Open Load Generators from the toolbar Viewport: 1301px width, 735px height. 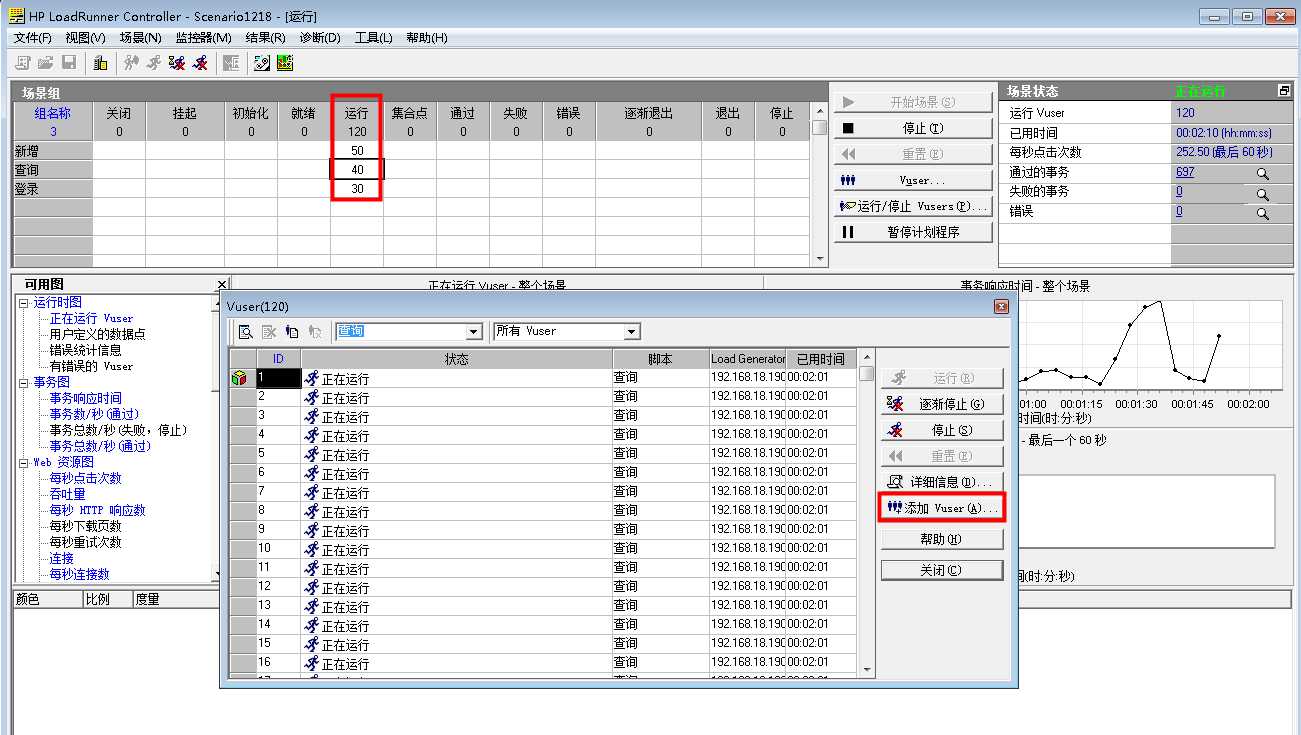(100, 63)
